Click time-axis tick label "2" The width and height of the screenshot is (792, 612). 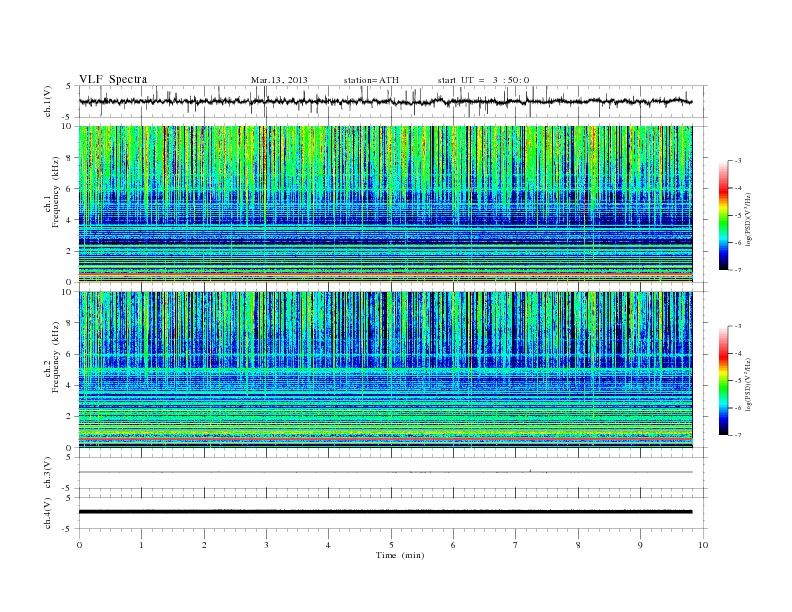(x=204, y=545)
